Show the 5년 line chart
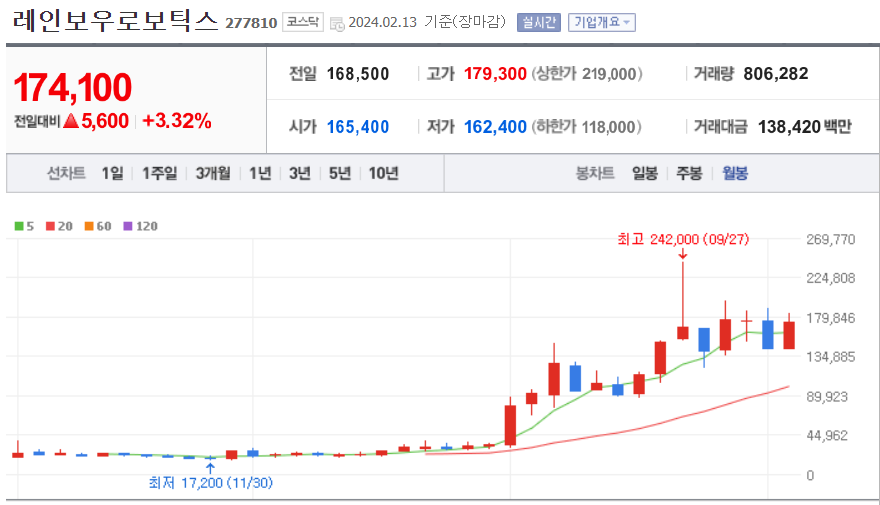The image size is (880, 505). tap(340, 173)
